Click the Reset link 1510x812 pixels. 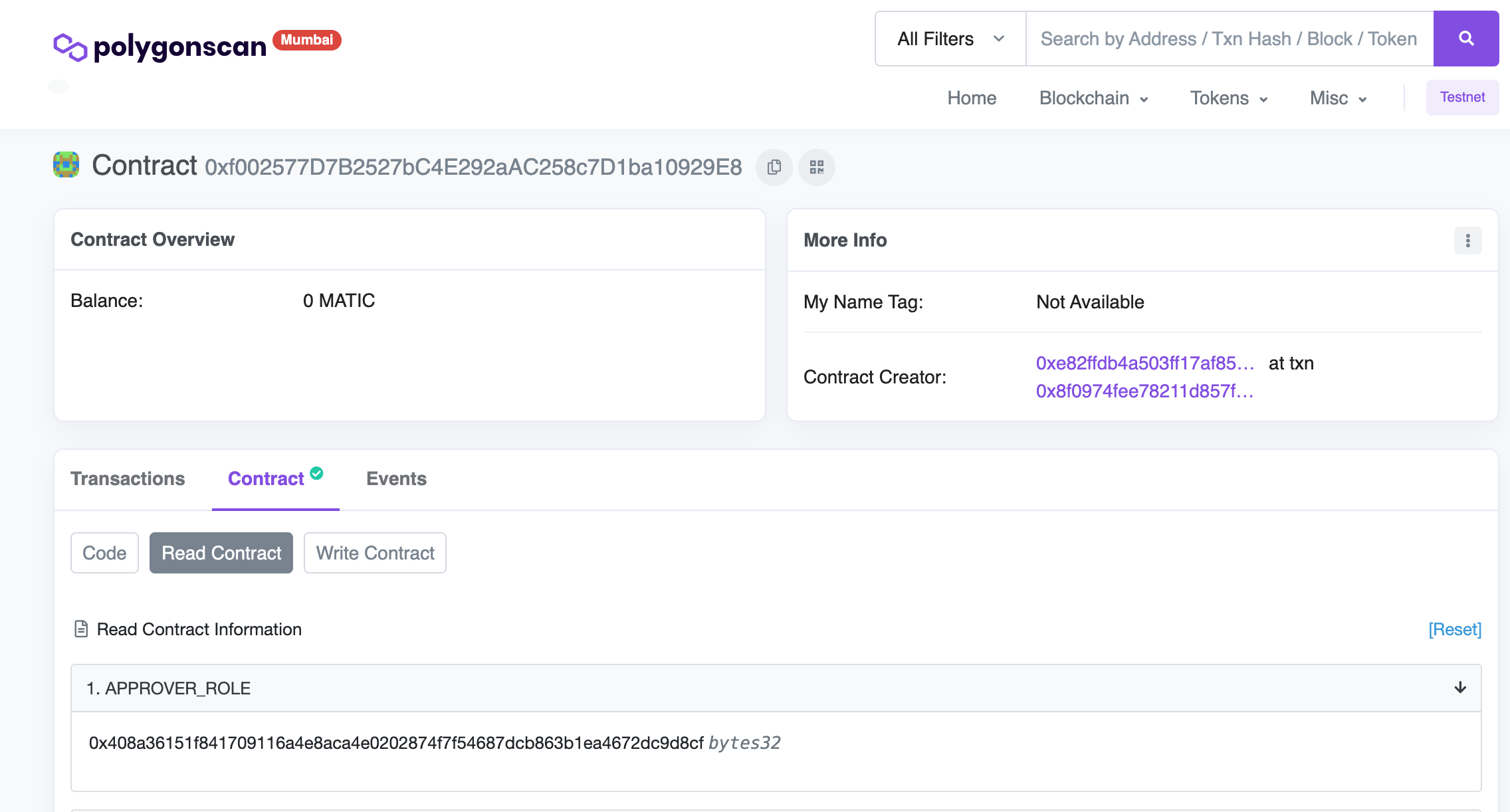point(1455,629)
